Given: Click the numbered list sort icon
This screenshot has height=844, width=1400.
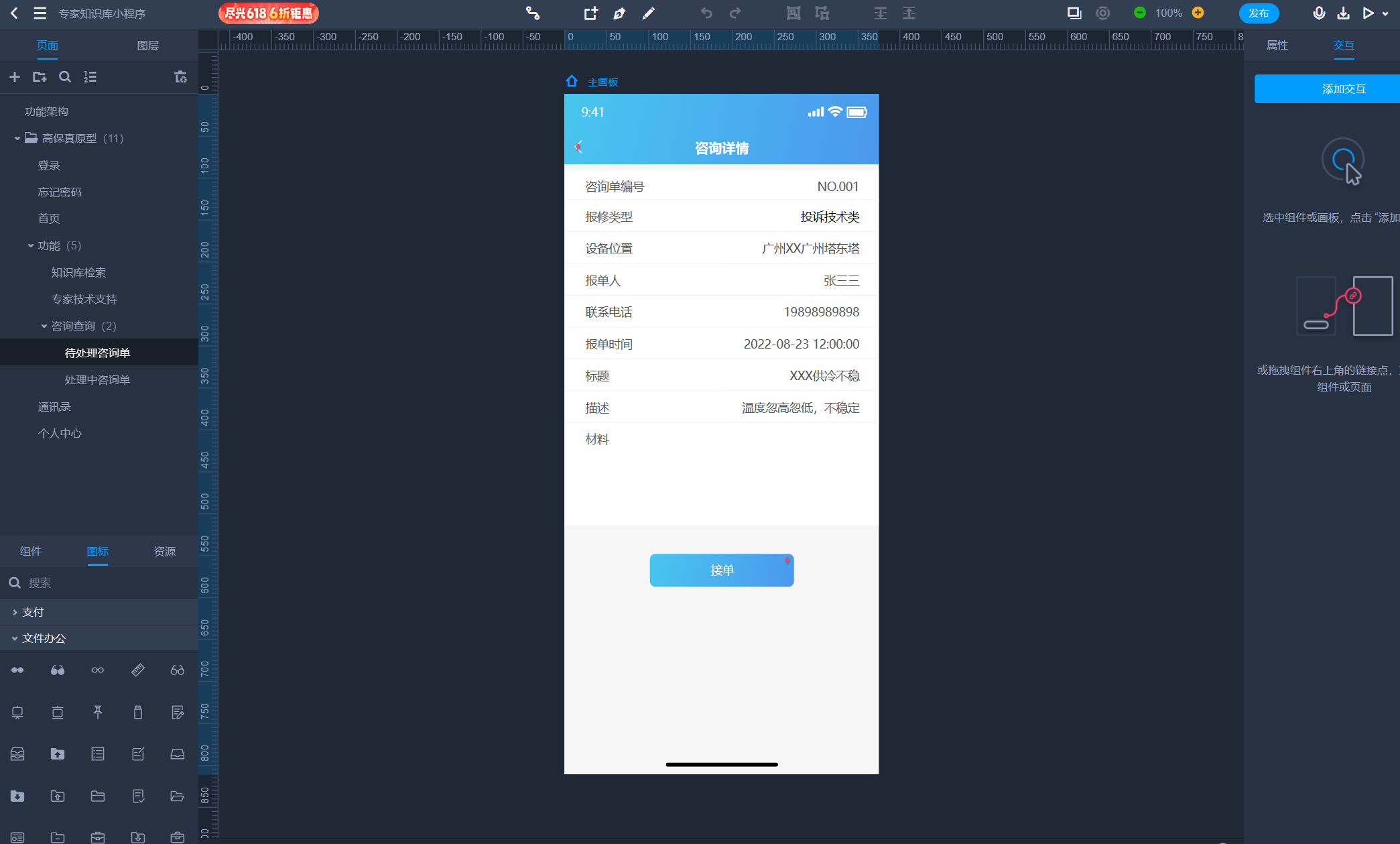Looking at the screenshot, I should [90, 77].
